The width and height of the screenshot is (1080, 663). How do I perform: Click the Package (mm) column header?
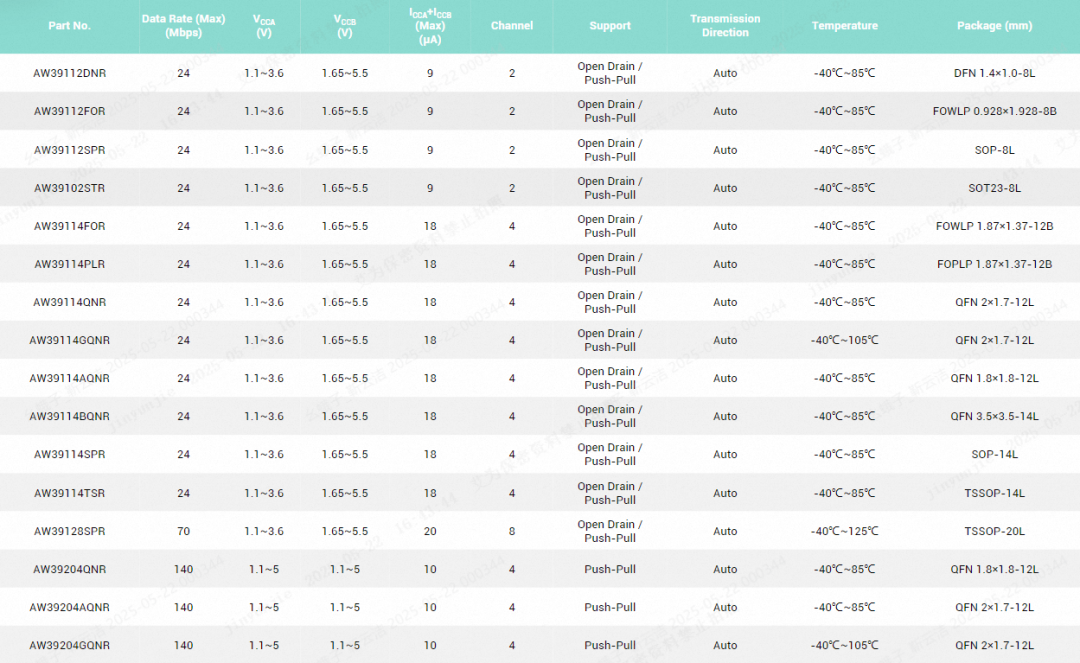(994, 26)
